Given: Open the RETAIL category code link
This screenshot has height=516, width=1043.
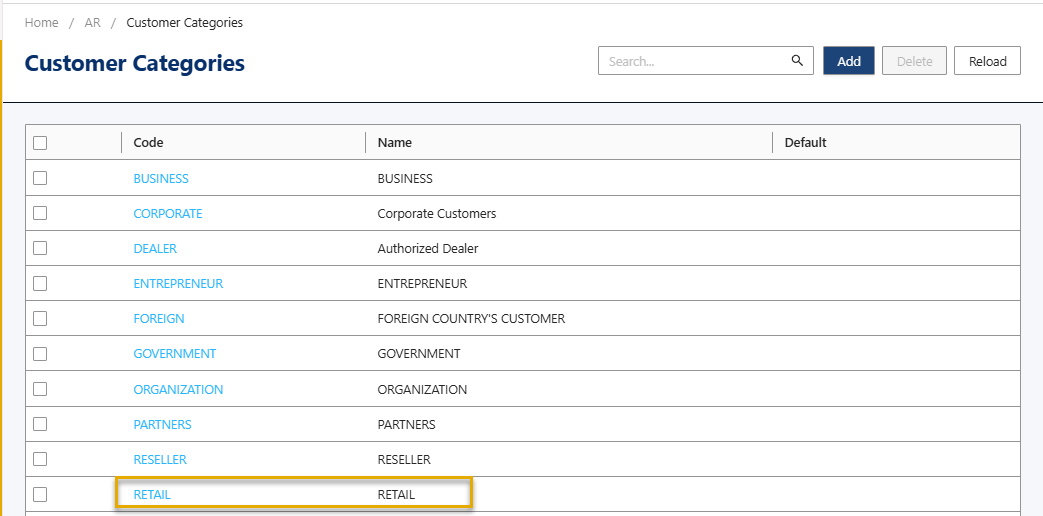Looking at the screenshot, I should (152, 495).
